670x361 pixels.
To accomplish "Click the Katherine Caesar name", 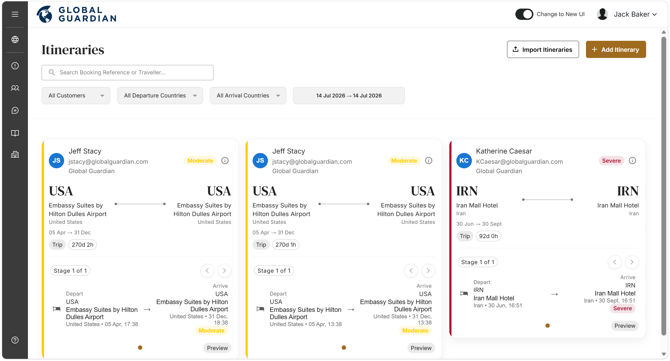I will coord(504,151).
